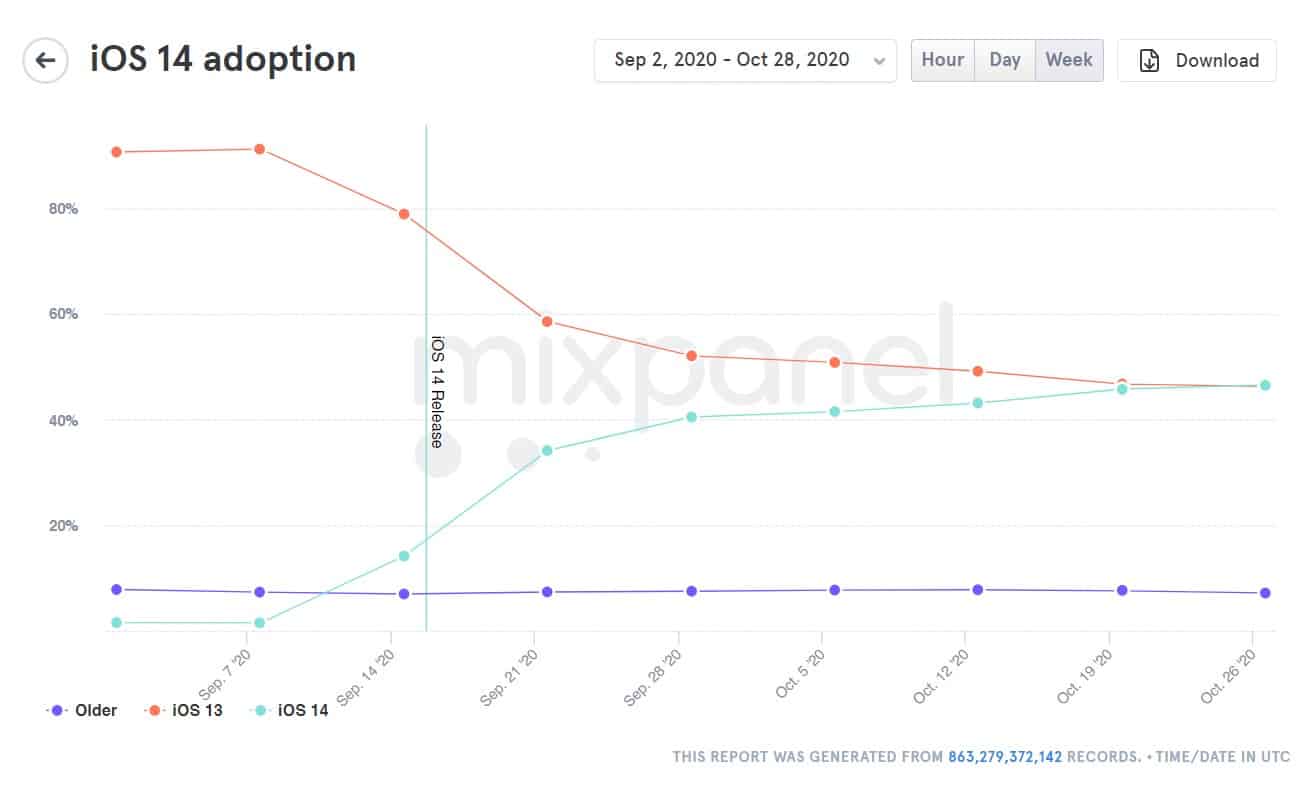Switch granularity to Day
This screenshot has height=787, width=1312.
pyautogui.click(x=1004, y=60)
